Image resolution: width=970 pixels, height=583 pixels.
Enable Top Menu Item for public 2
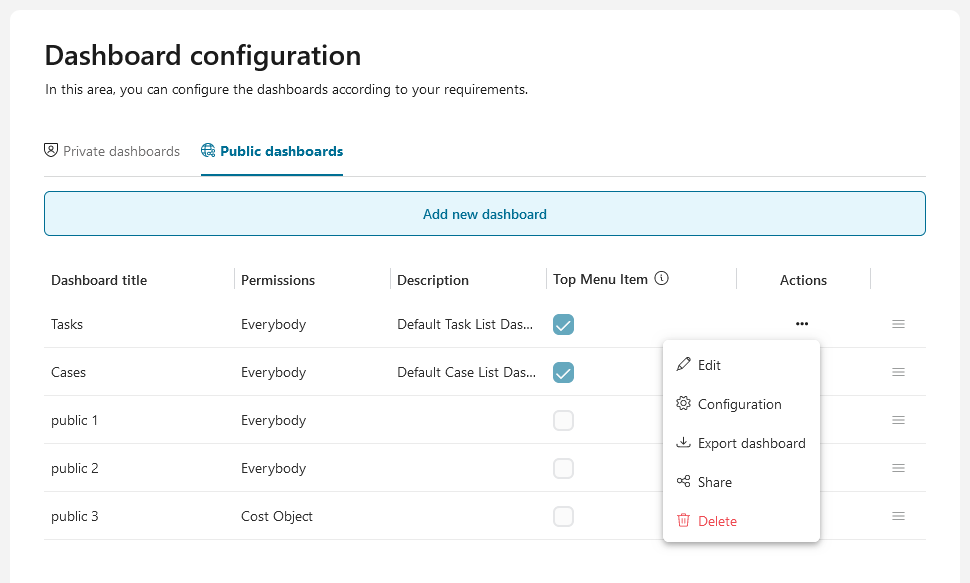pyautogui.click(x=563, y=468)
